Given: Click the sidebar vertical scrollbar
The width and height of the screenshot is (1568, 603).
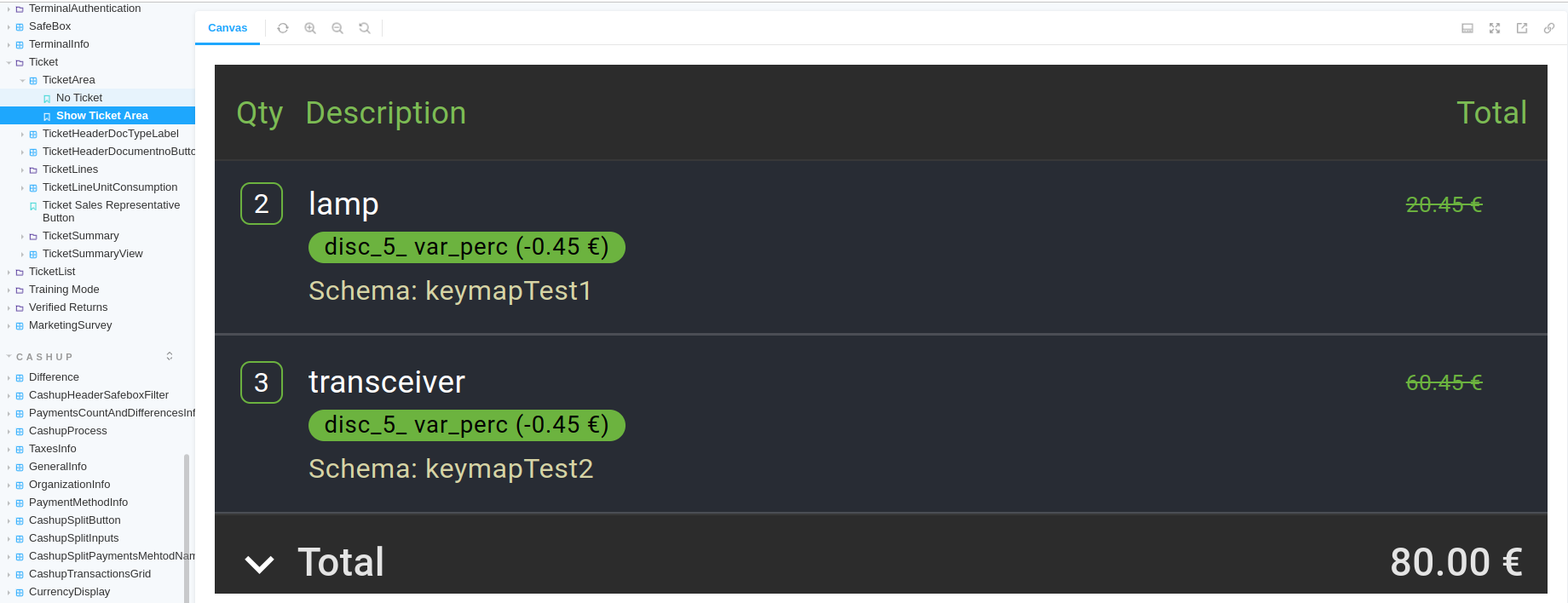Looking at the screenshot, I should (x=187, y=528).
